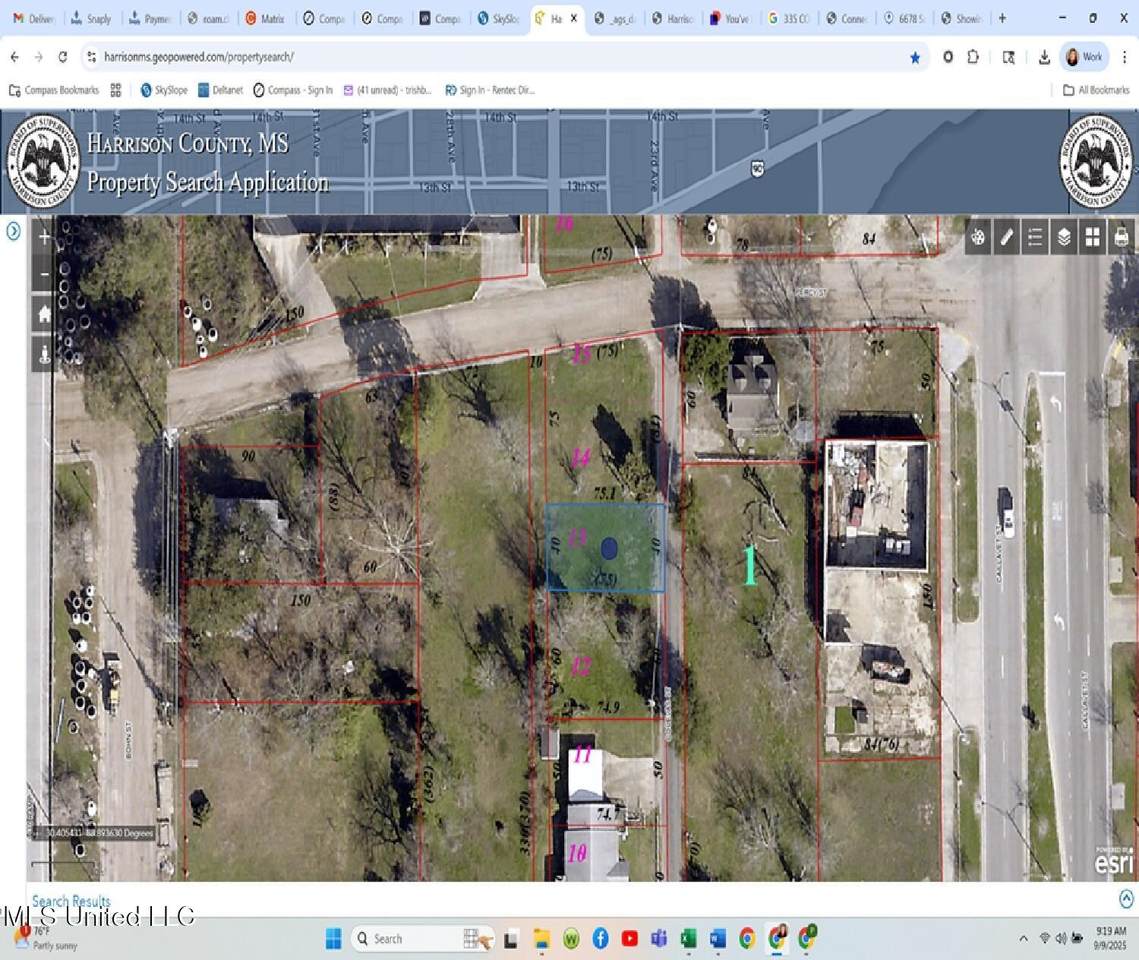Expand the left side panel with the chevron
This screenshot has height=960, width=1139.
12,231
